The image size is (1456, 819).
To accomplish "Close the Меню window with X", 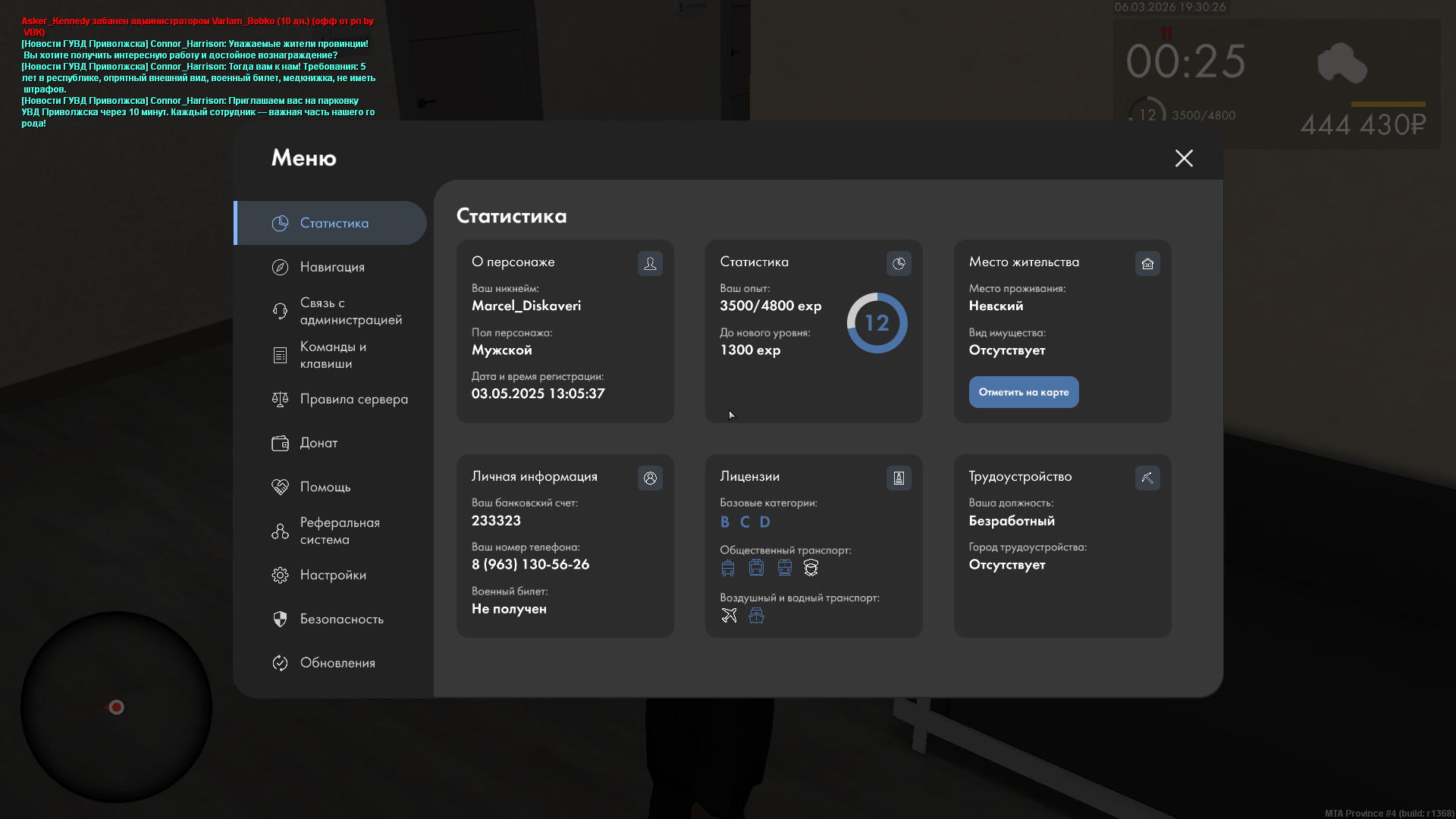I will pyautogui.click(x=1184, y=158).
